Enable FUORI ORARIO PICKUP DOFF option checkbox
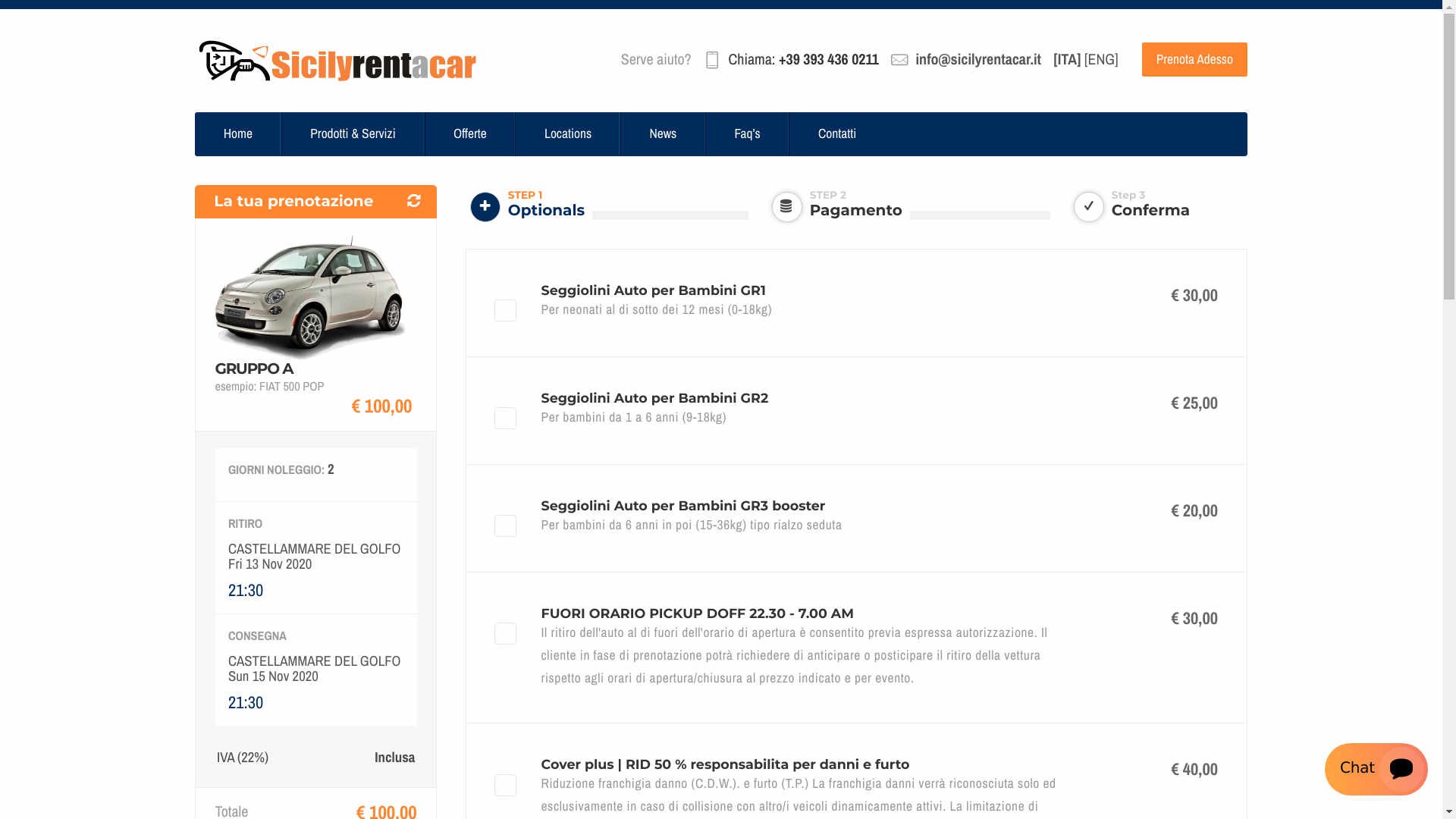This screenshot has width=1456, height=819. (x=505, y=633)
